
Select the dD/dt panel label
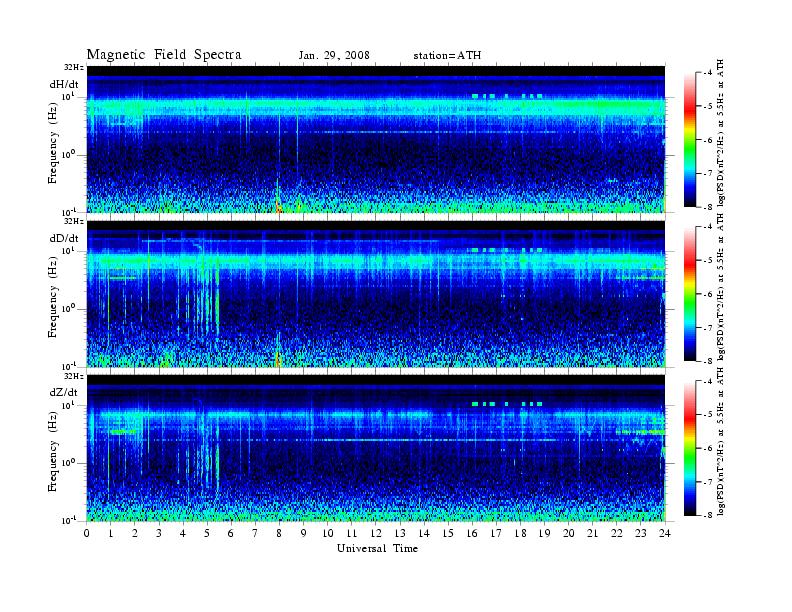tap(64, 238)
